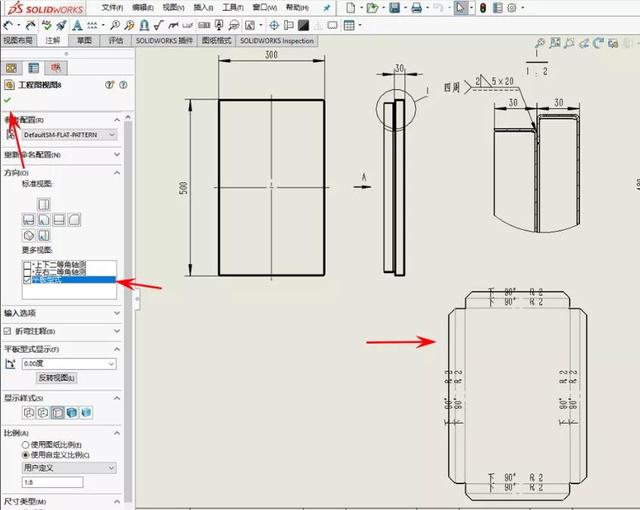Switch to the 视图布局 tab
The image size is (640, 510).
pyautogui.click(x=18, y=40)
